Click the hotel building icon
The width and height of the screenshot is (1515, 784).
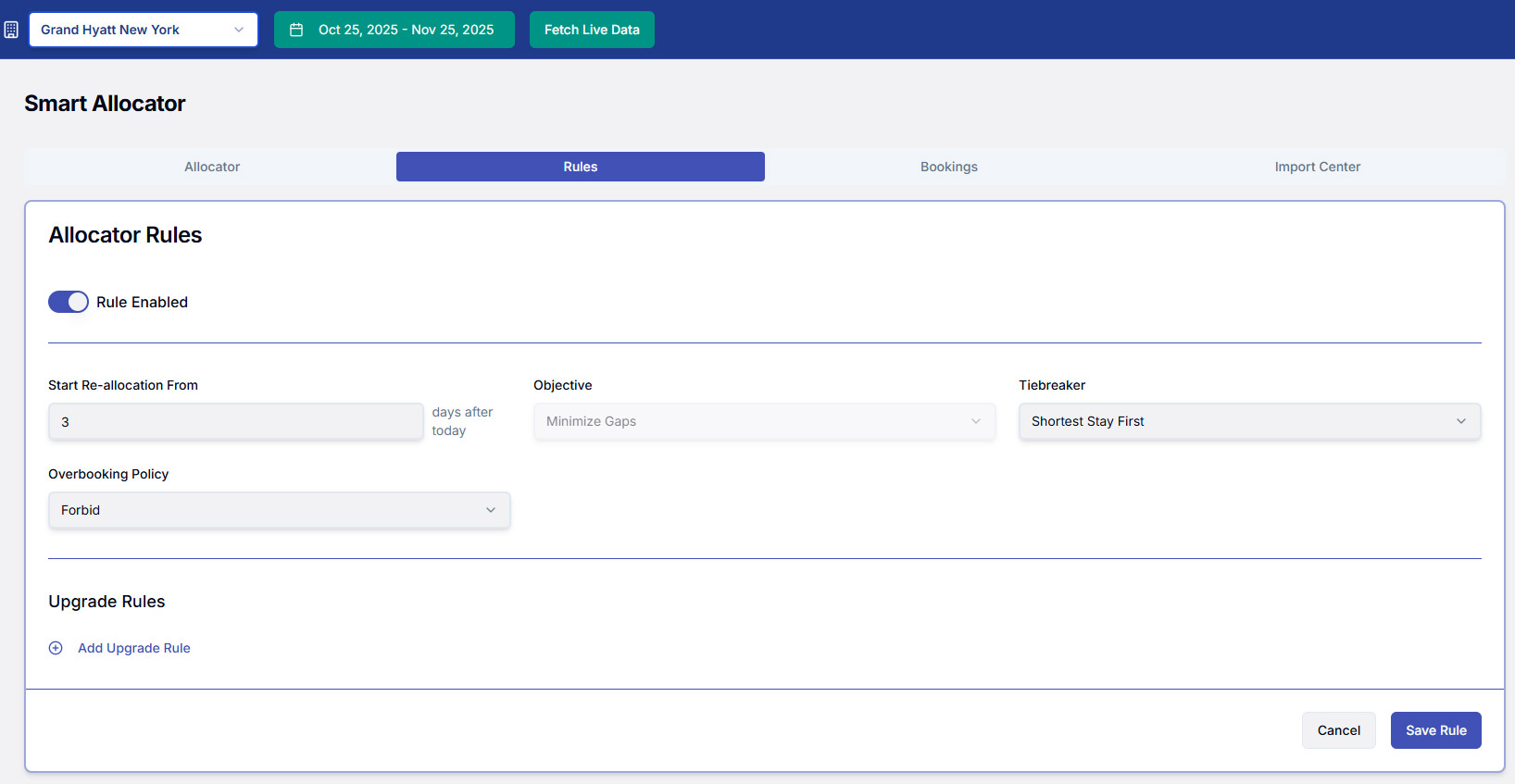(11, 30)
